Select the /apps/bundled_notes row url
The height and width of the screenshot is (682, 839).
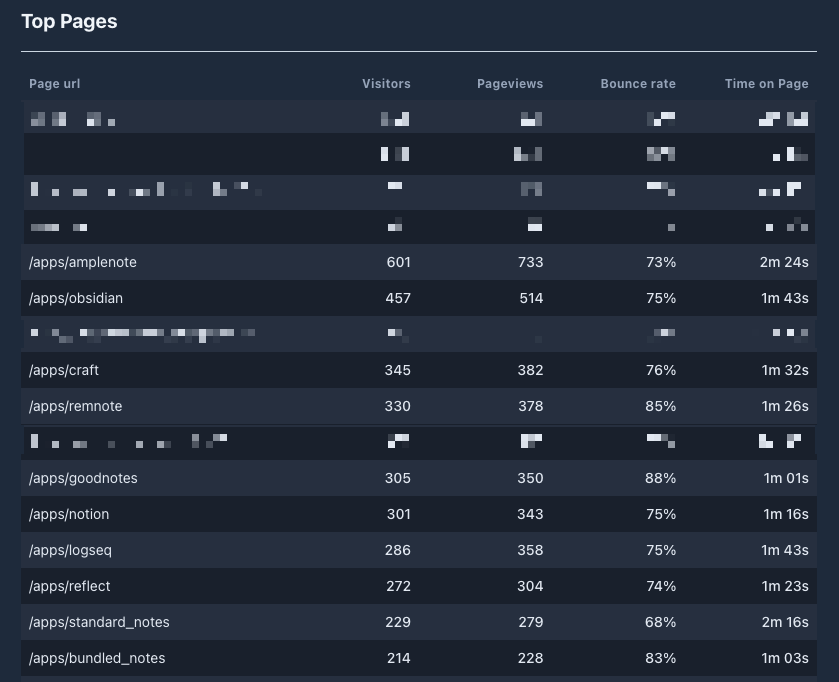pos(97,658)
